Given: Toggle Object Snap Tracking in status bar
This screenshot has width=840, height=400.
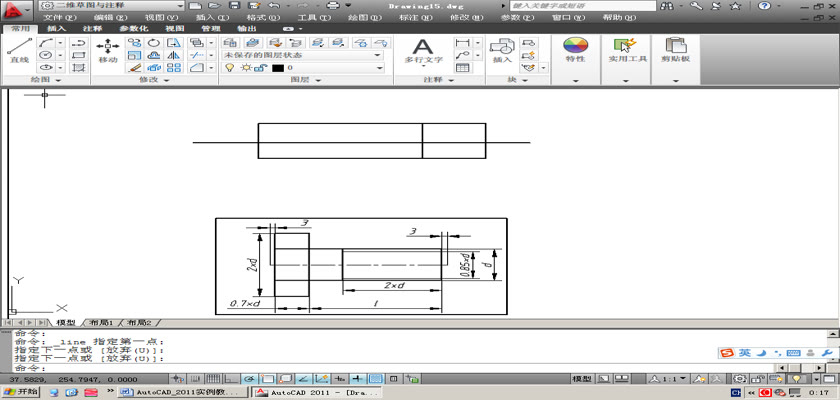Looking at the screenshot, I should click(303, 379).
